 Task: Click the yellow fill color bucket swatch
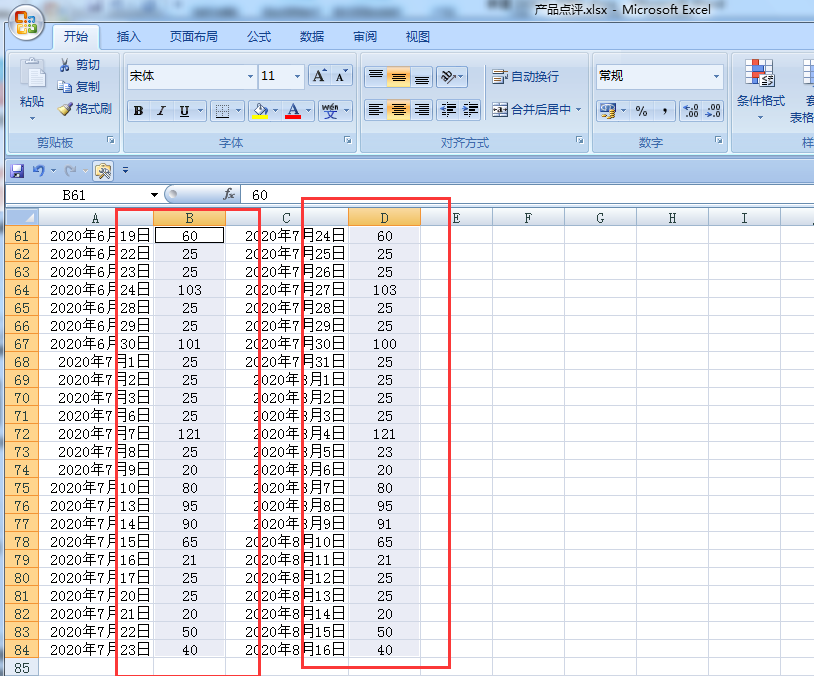click(260, 111)
